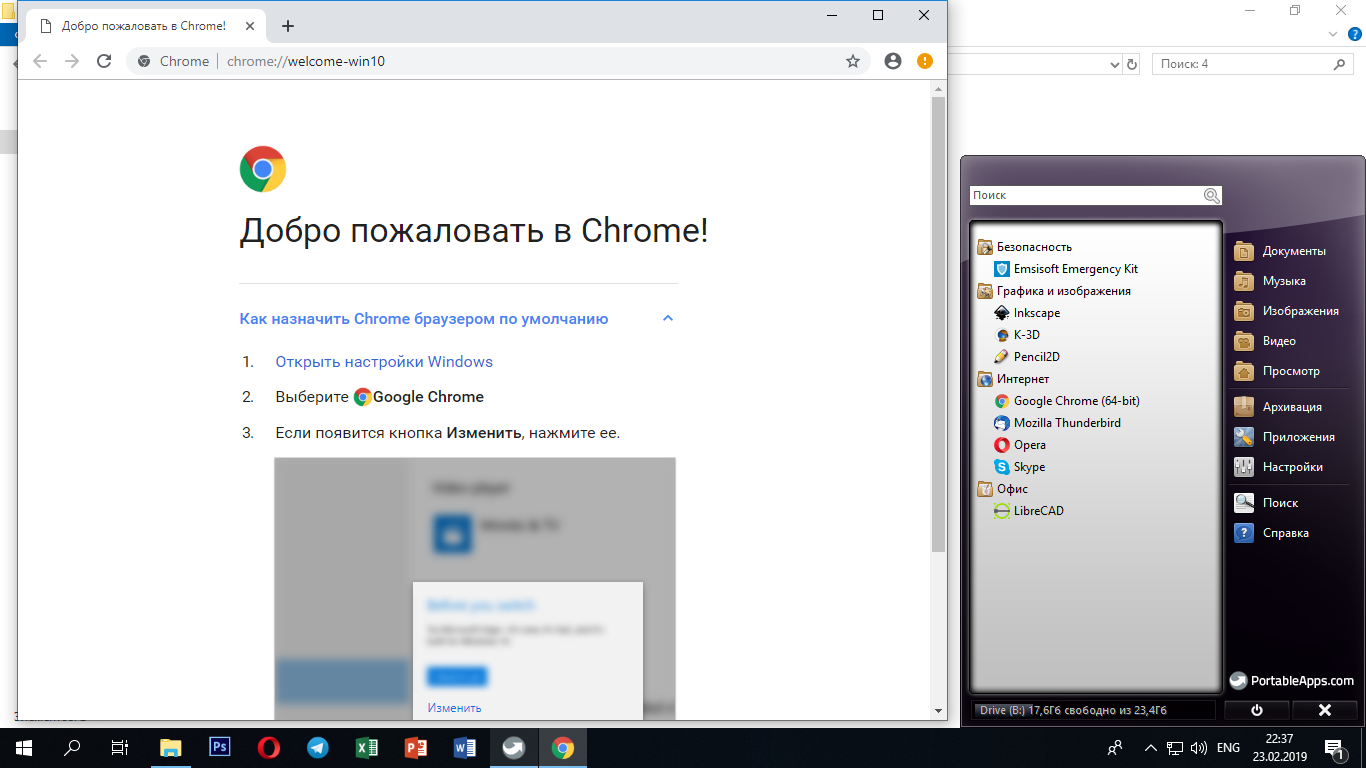
Task: Launch LibreCAD from the Офис category
Action: point(1029,511)
